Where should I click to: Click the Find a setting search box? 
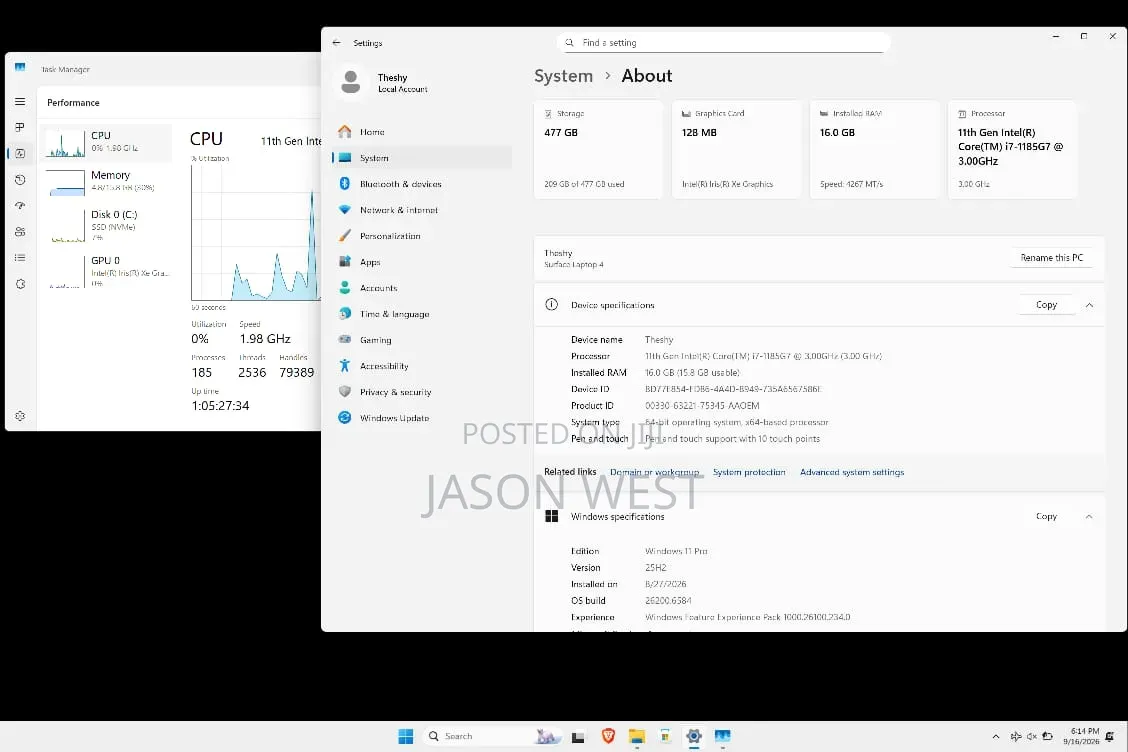pyautogui.click(x=723, y=42)
